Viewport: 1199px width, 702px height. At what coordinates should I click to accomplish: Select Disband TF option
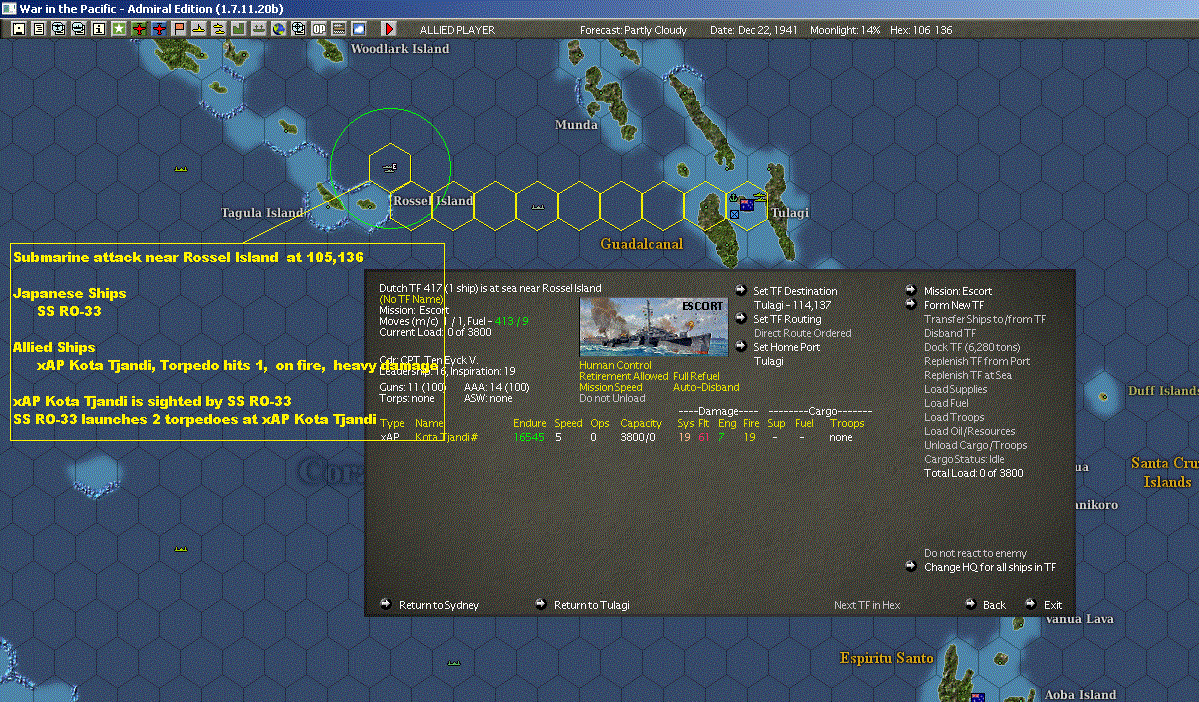coord(950,333)
